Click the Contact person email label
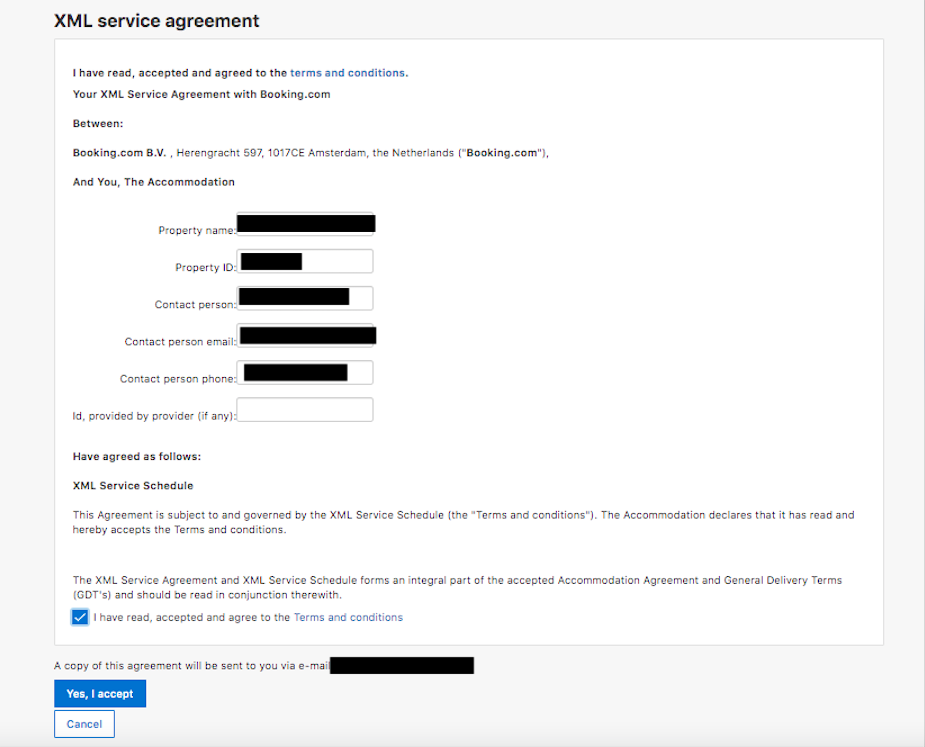Screen dimensions: 925x747 tap(180, 342)
